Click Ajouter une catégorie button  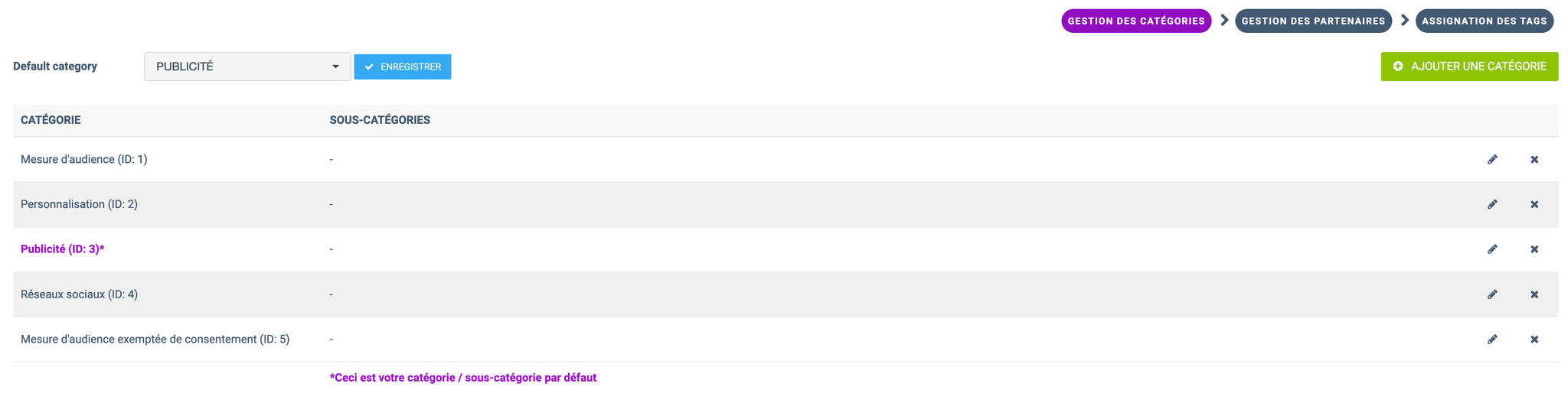1469,67
